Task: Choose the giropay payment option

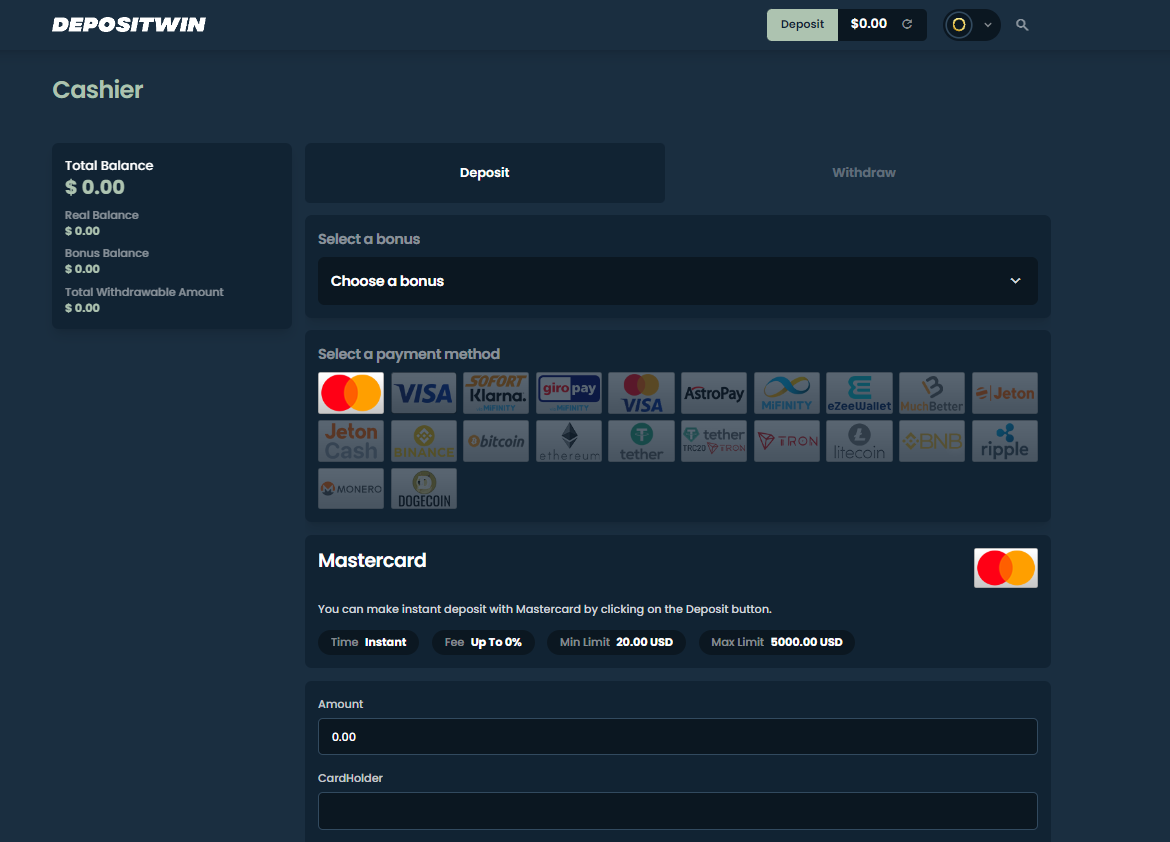Action: click(569, 393)
